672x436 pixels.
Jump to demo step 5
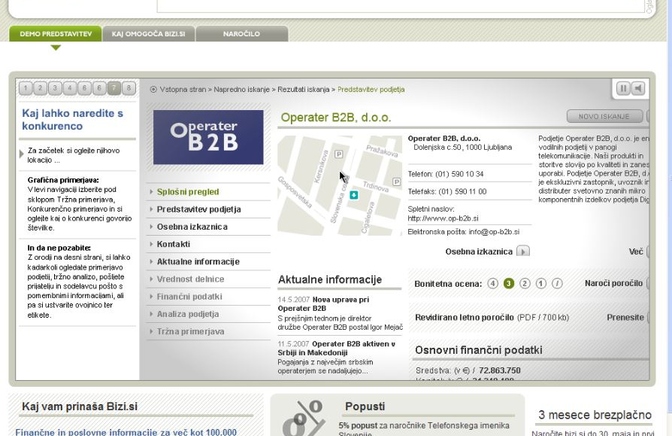pos(84,88)
